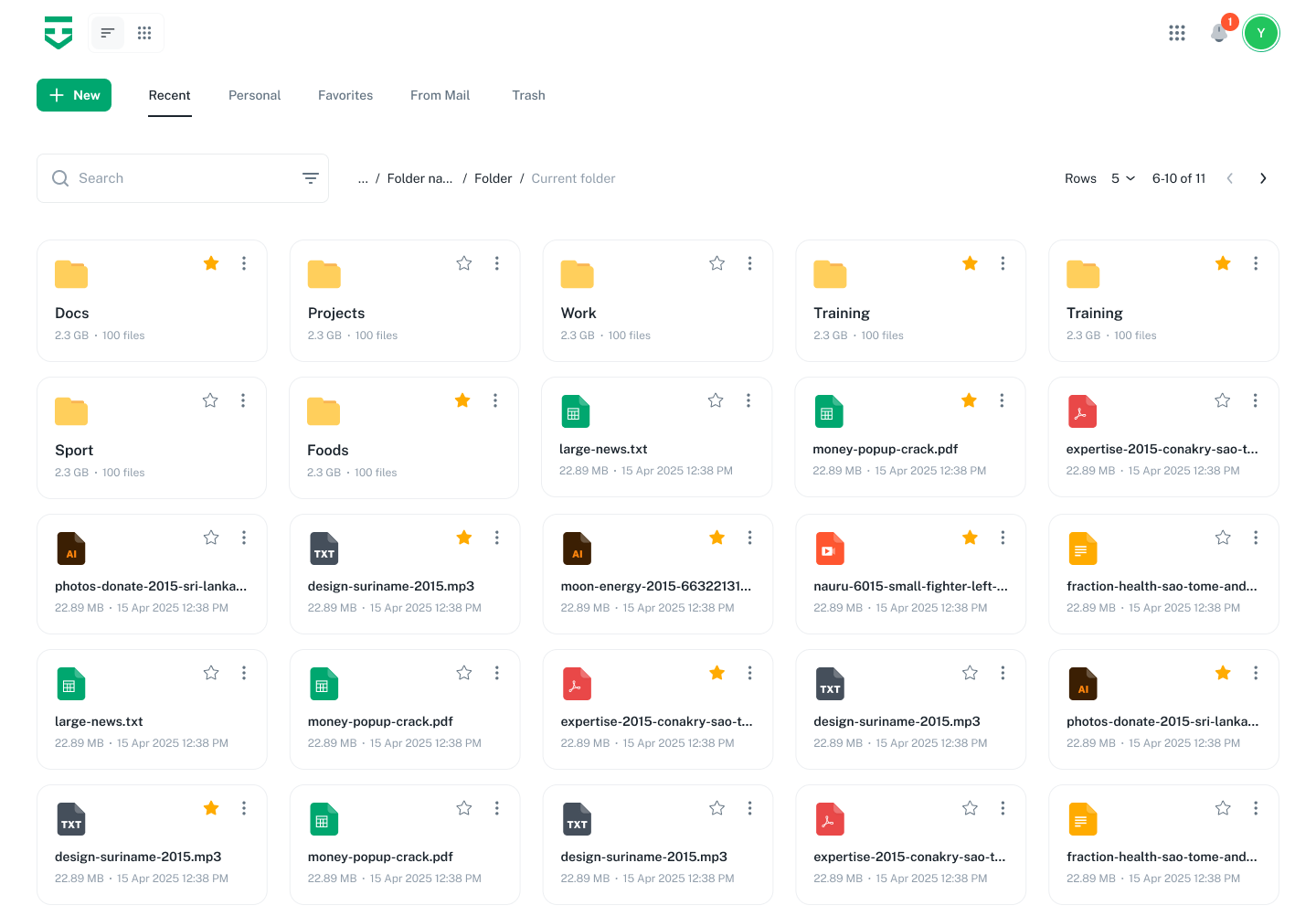Switch to list view layout
1316x916 pixels.
point(108,33)
